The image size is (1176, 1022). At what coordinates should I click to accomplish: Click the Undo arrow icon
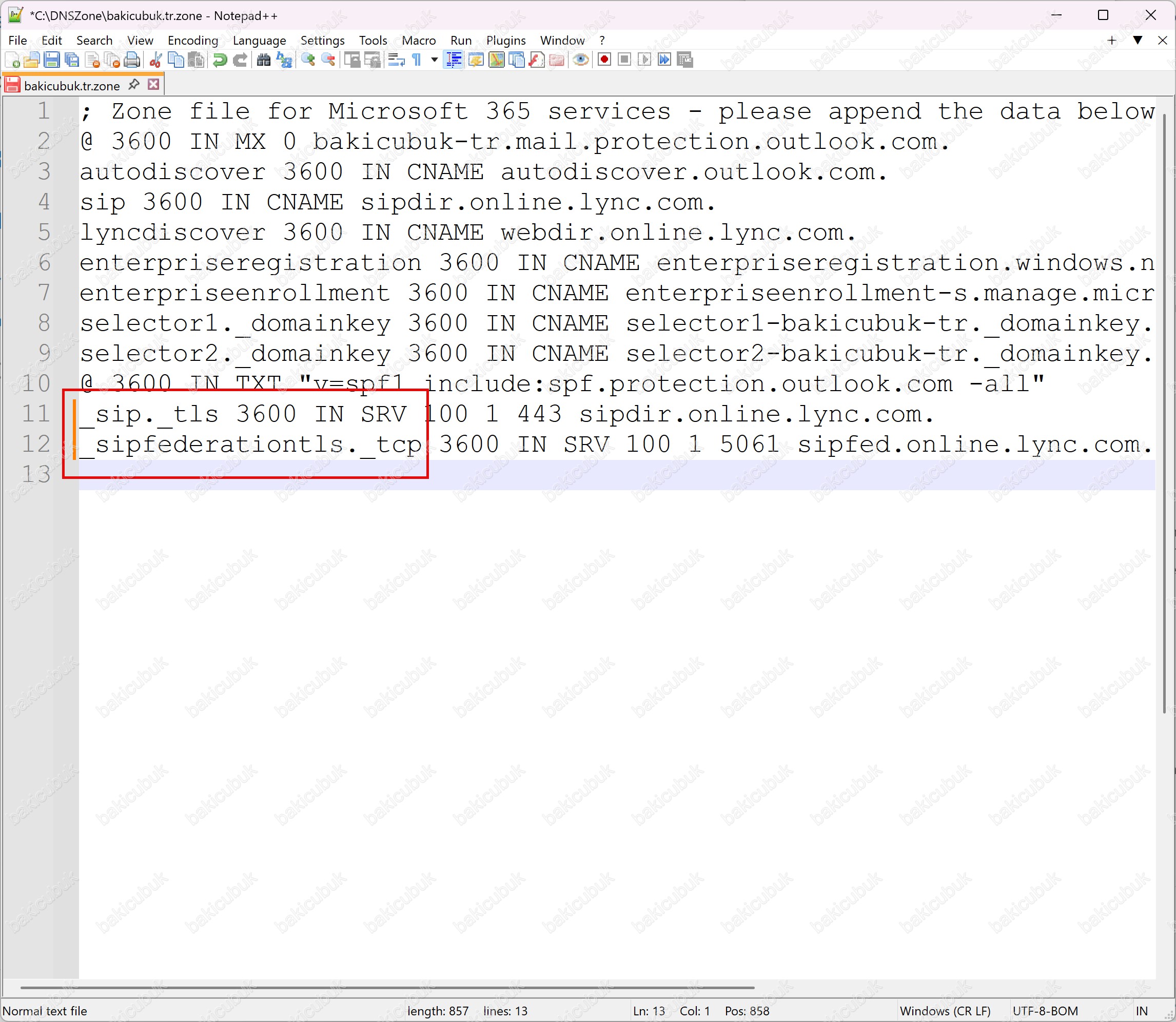tap(220, 60)
